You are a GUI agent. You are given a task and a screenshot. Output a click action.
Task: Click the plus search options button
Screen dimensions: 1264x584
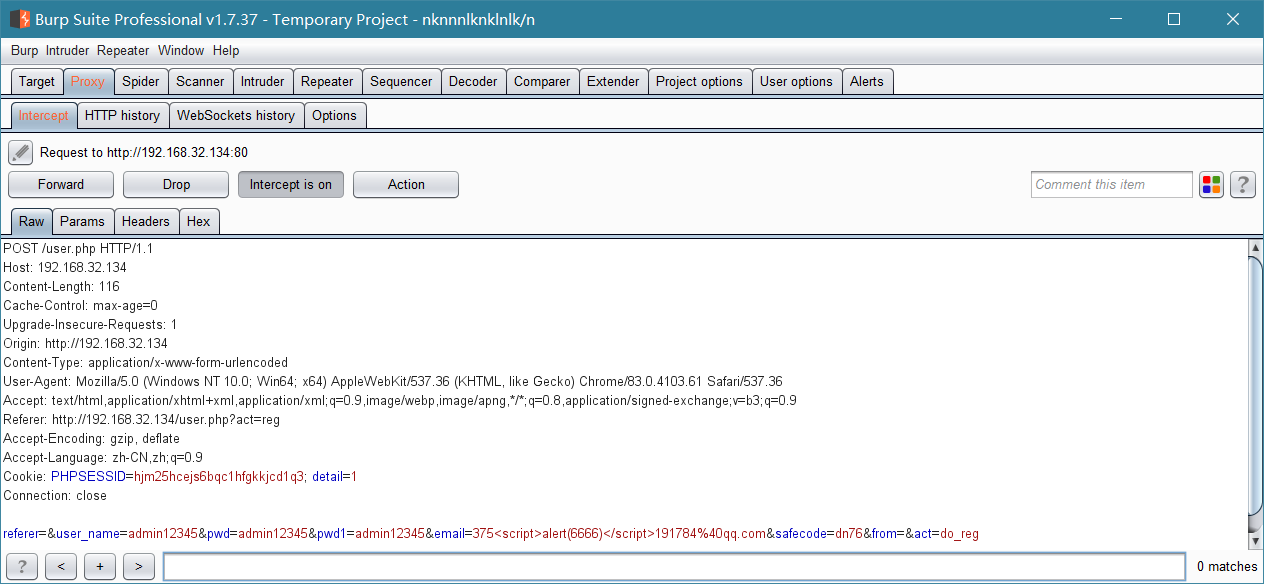pos(99,566)
